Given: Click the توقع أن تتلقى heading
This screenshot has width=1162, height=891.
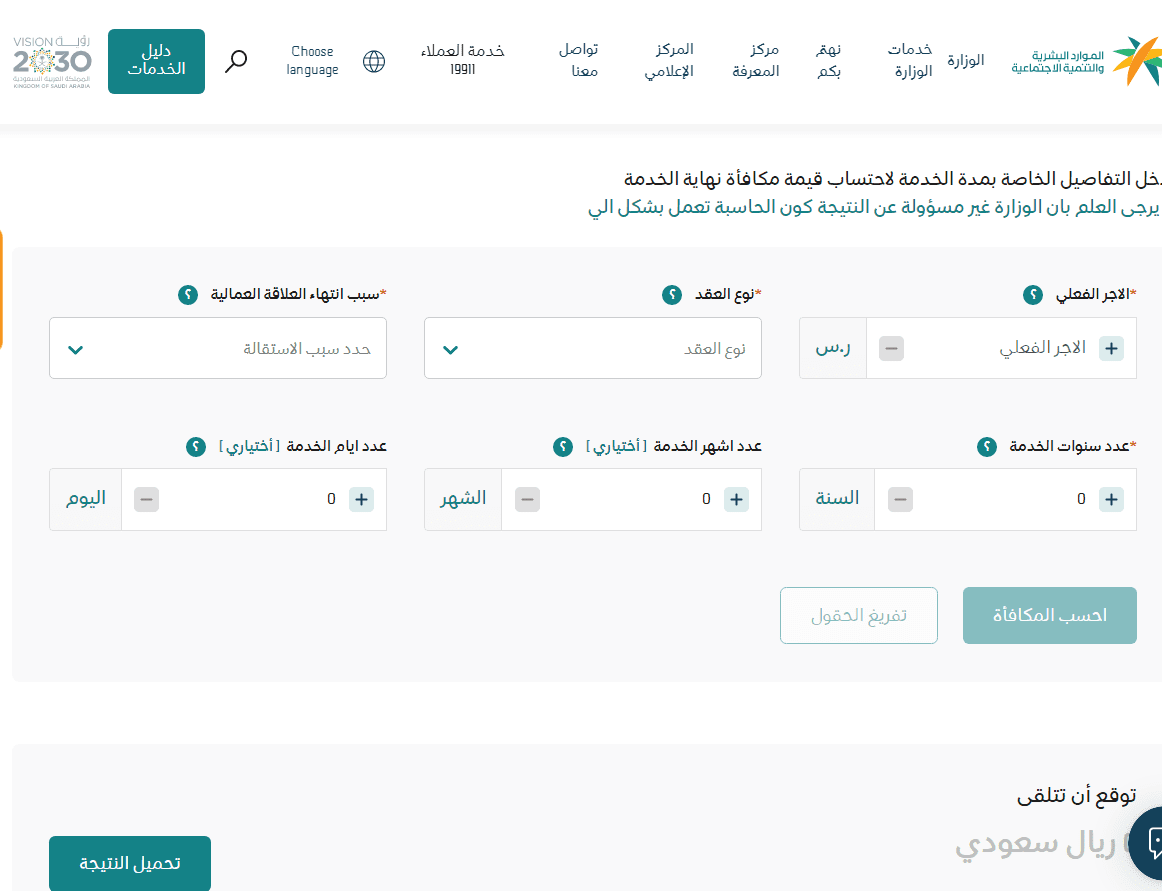Looking at the screenshot, I should (x=1076, y=797).
